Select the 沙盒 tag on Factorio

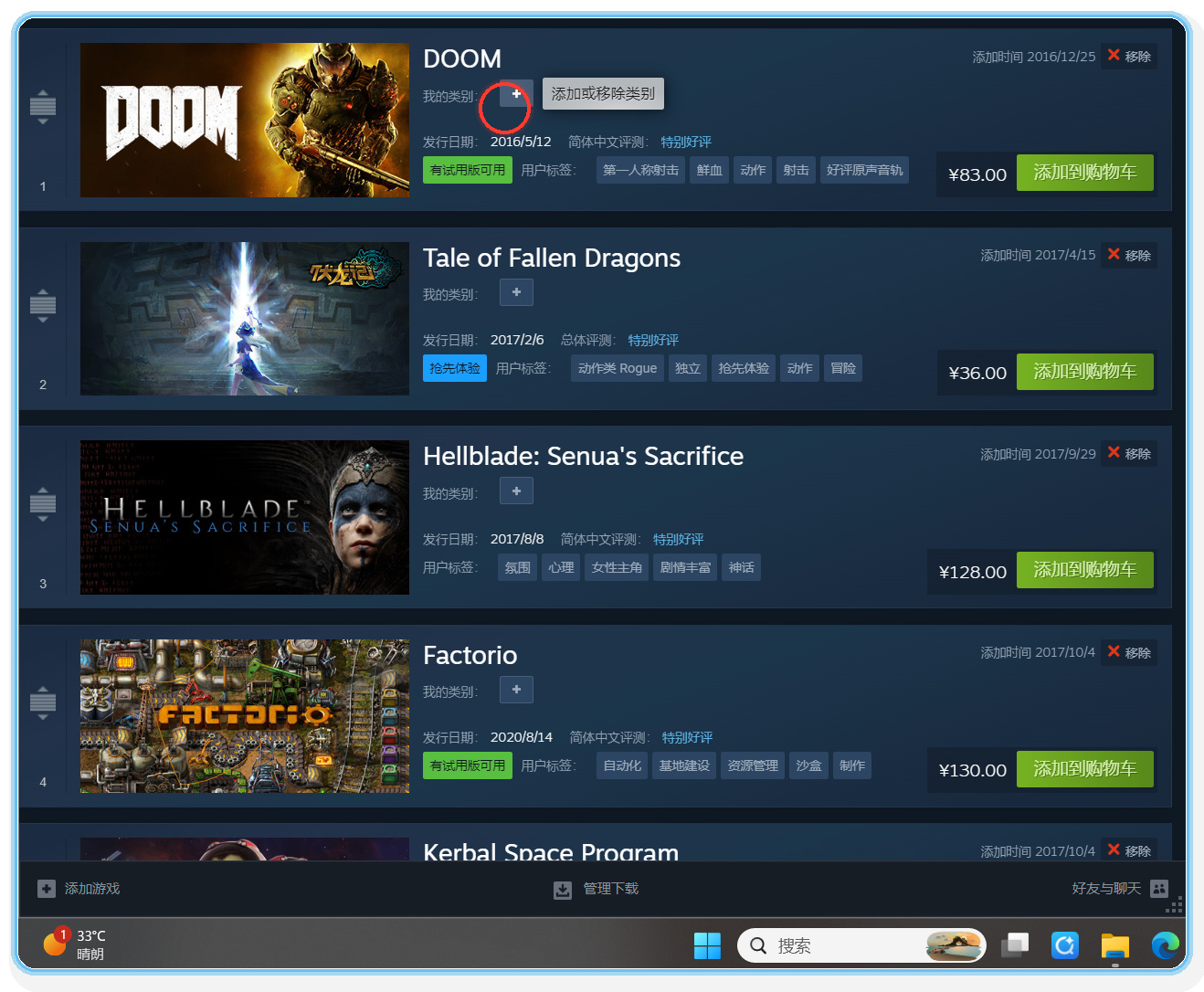pos(808,765)
